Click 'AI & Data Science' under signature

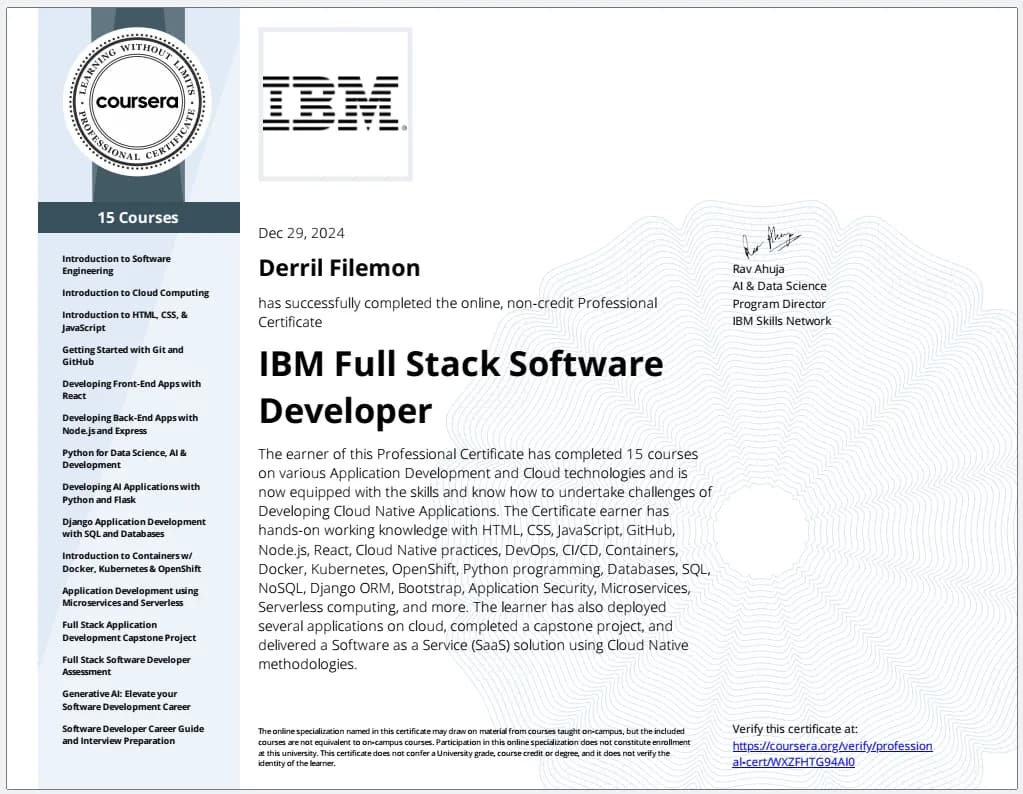[x=779, y=286]
